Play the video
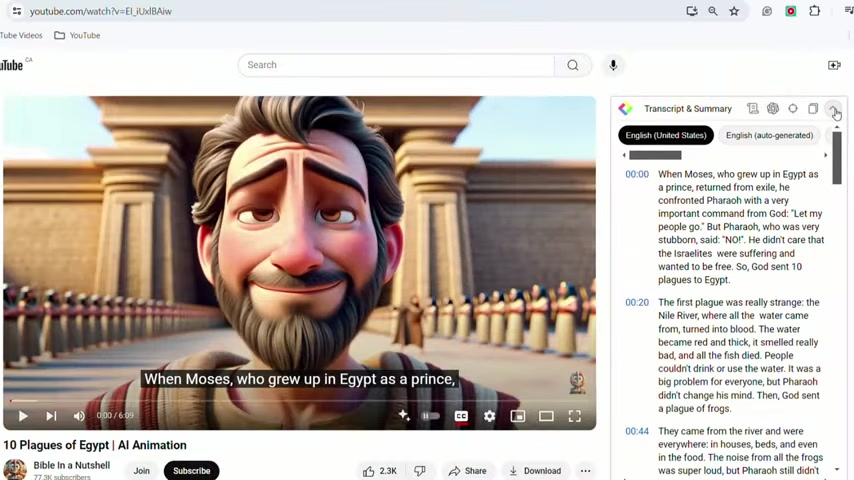 tap(23, 416)
